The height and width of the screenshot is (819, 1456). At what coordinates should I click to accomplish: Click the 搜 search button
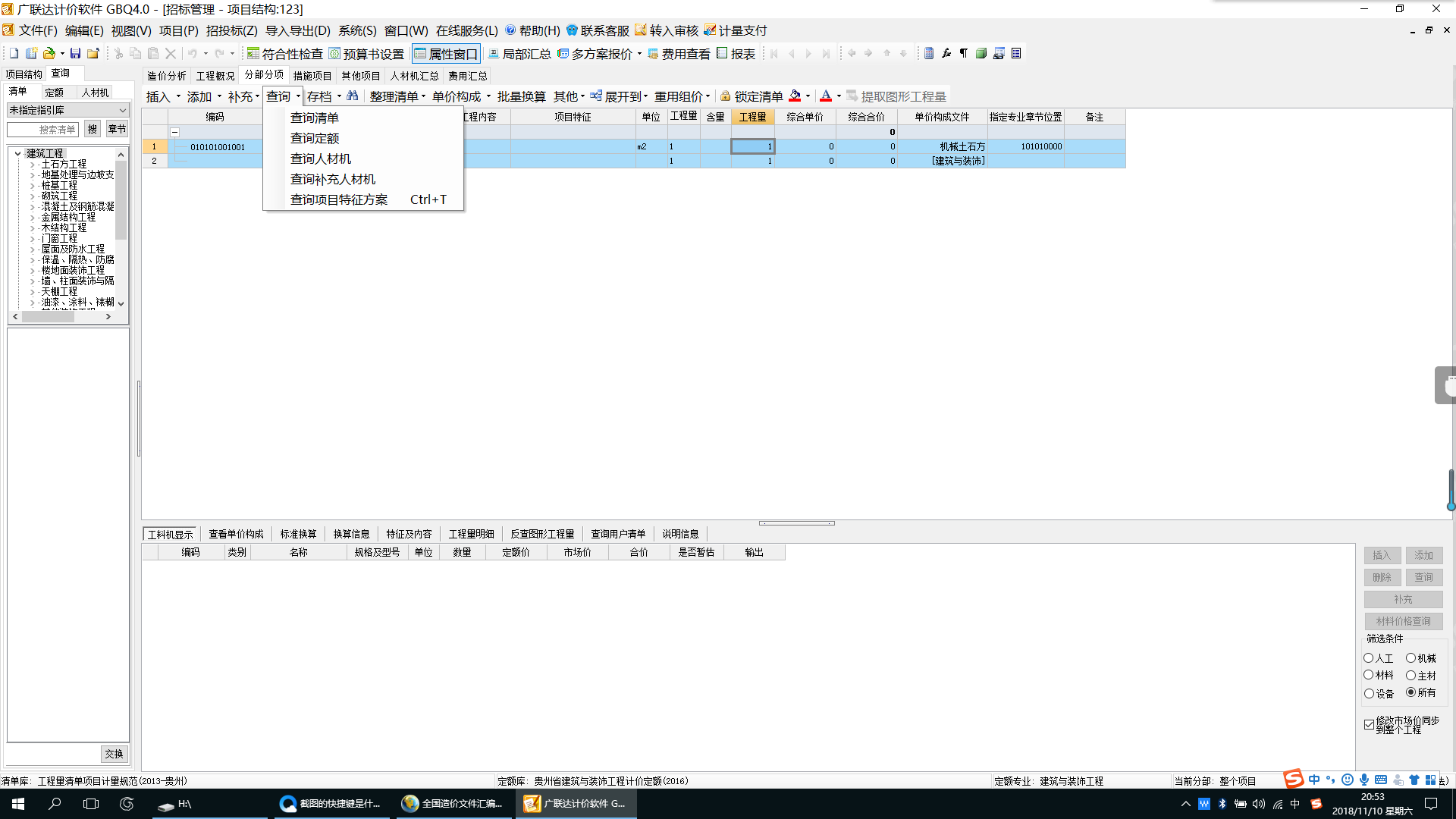click(x=93, y=129)
